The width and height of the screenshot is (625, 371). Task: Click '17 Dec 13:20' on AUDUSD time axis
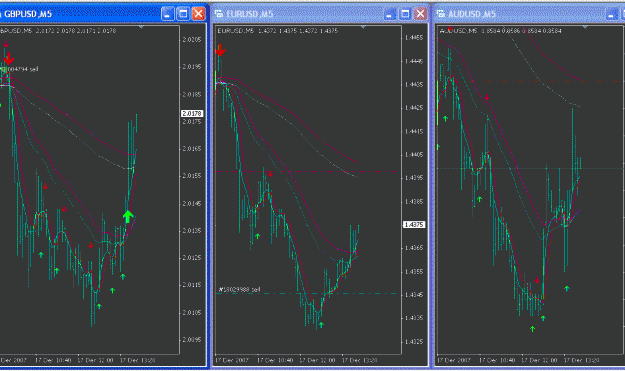(x=581, y=360)
